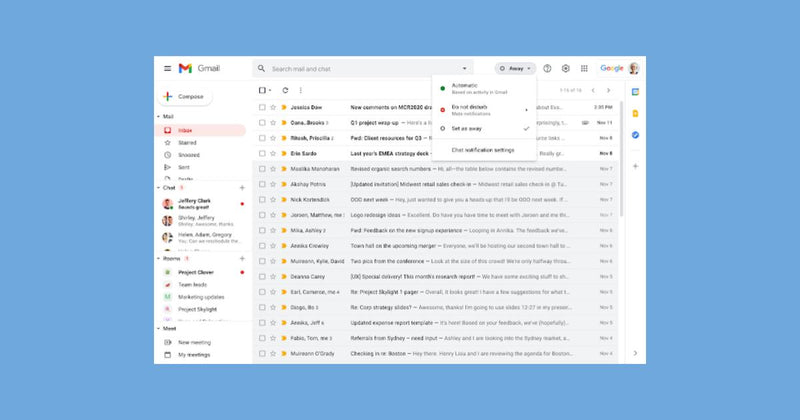Viewport: 800px width, 420px height.
Task: Toggle importance marker on Nick Kortendick email
Action: (284, 200)
